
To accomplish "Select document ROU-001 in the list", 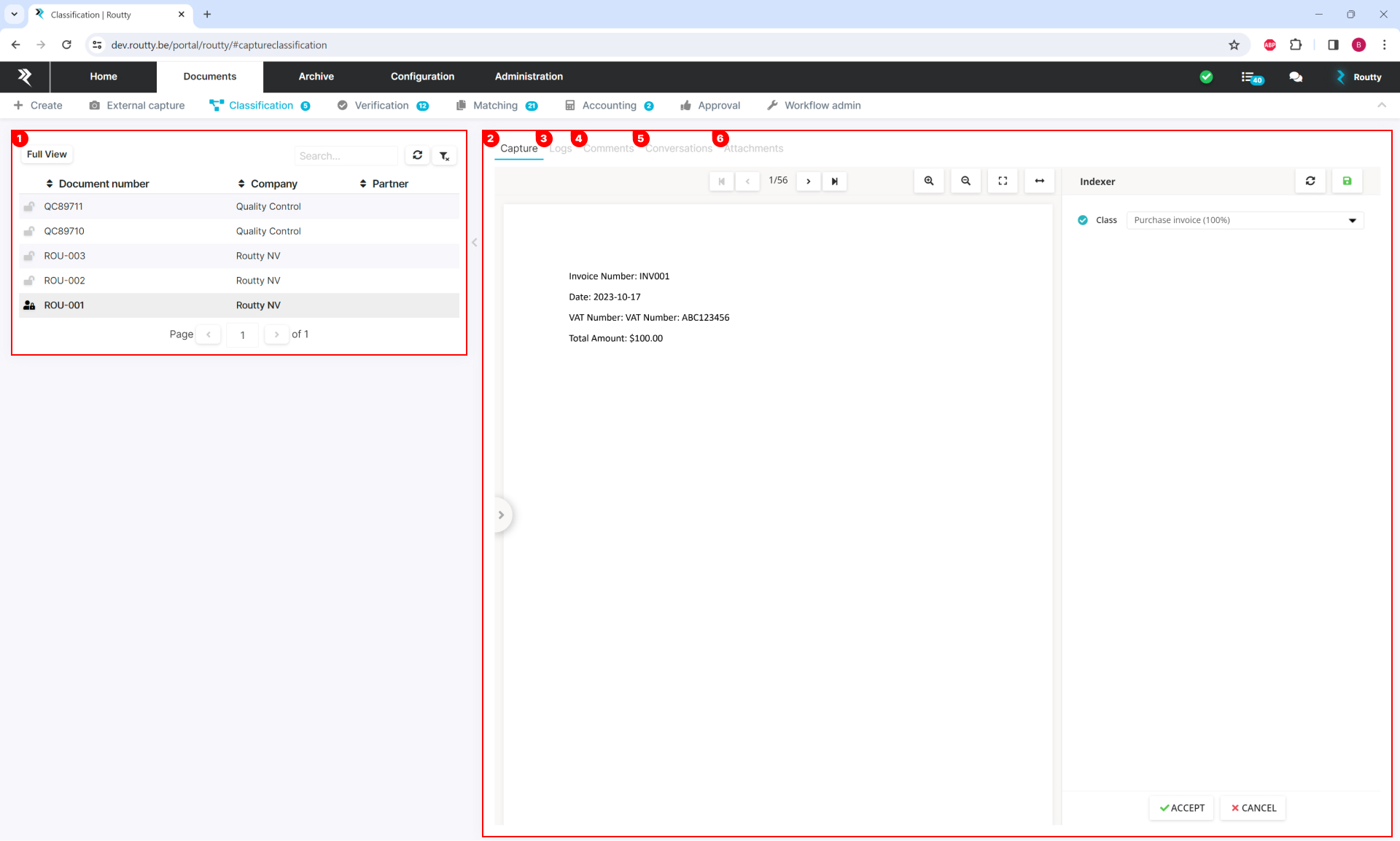I will tap(64, 305).
